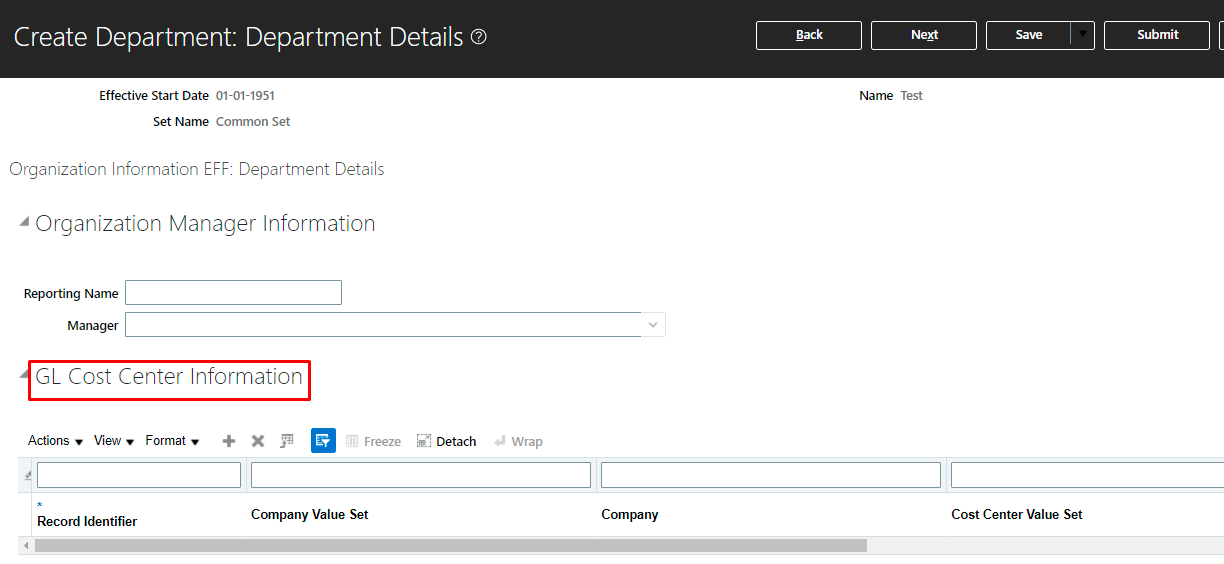Click the table horizontal scrollbar thumb
This screenshot has height=564, width=1224.
451,546
